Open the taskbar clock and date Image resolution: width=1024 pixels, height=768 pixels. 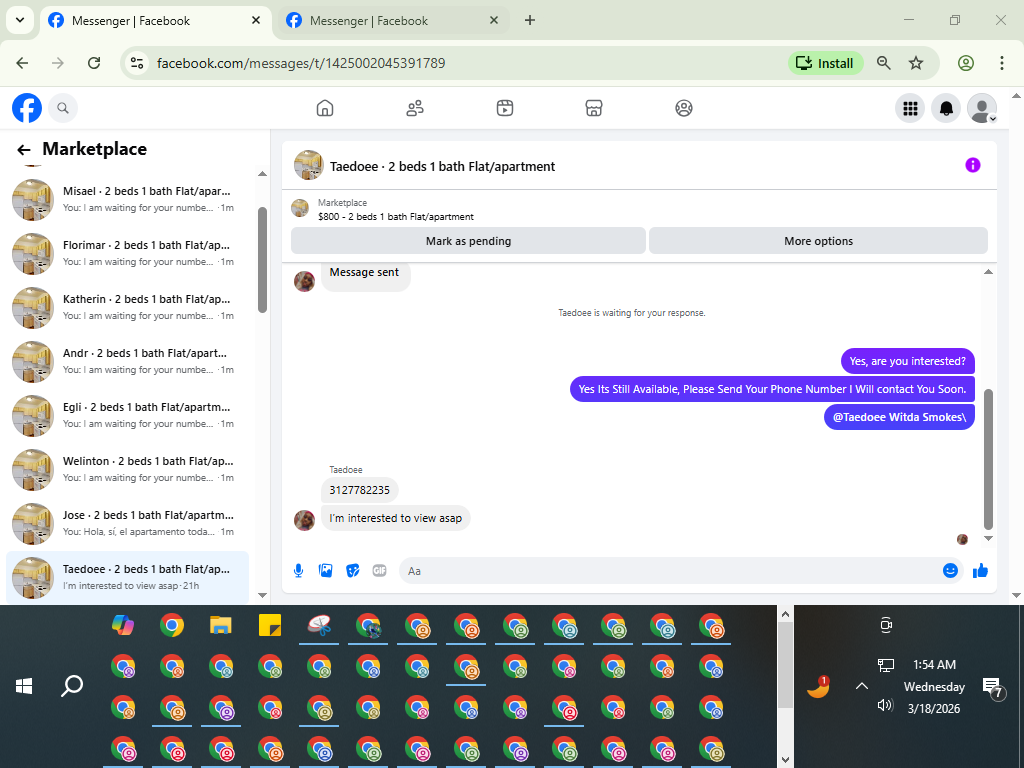935,686
